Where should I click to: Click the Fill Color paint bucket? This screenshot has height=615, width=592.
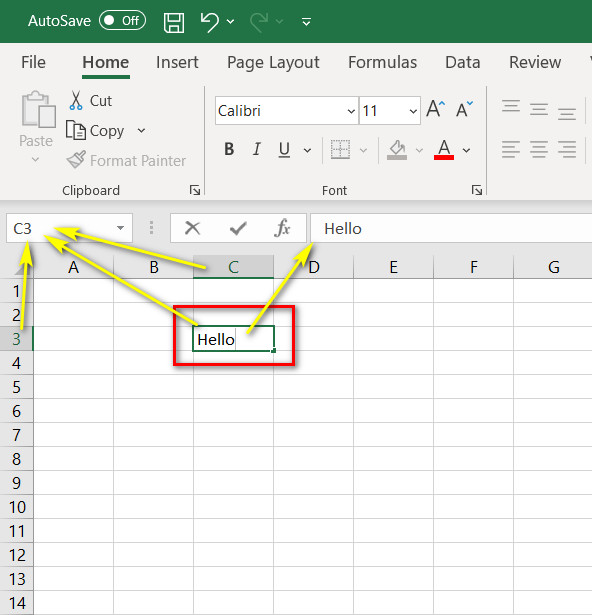point(397,150)
